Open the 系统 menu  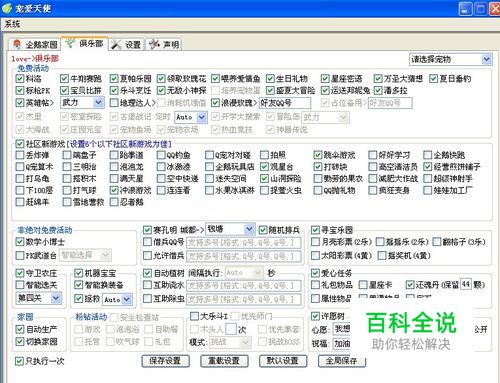[12, 24]
